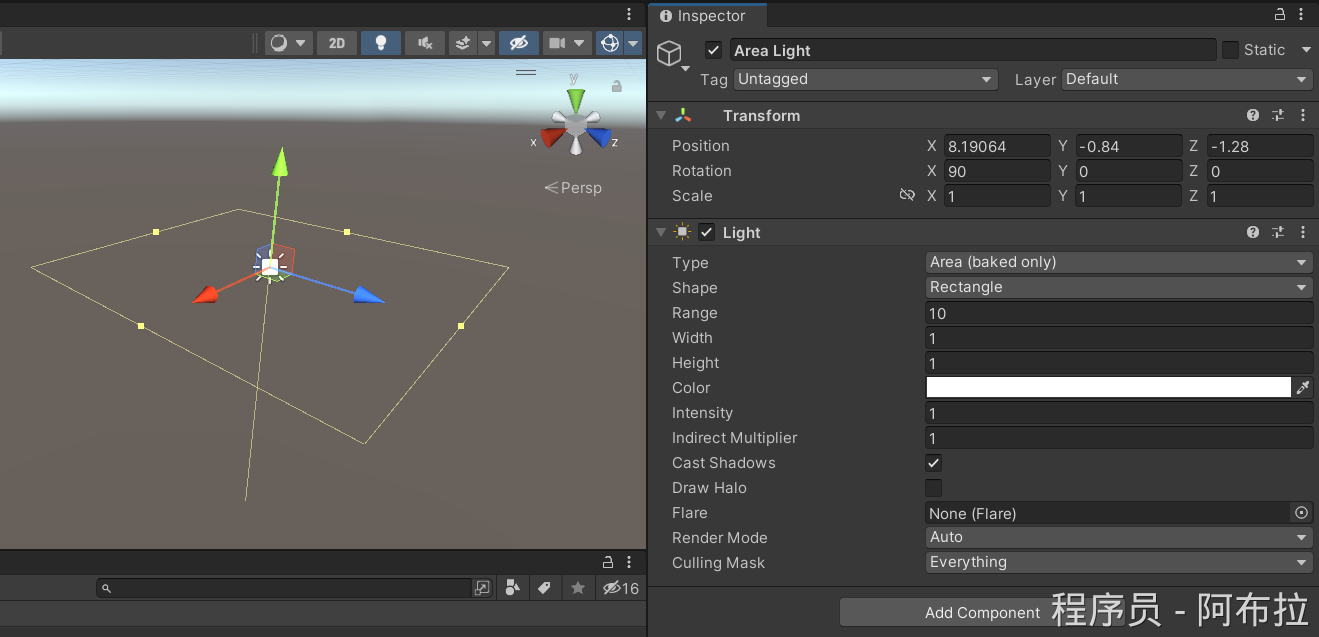The width and height of the screenshot is (1319, 637).
Task: Open the Culling Mask dropdown
Action: (1118, 562)
